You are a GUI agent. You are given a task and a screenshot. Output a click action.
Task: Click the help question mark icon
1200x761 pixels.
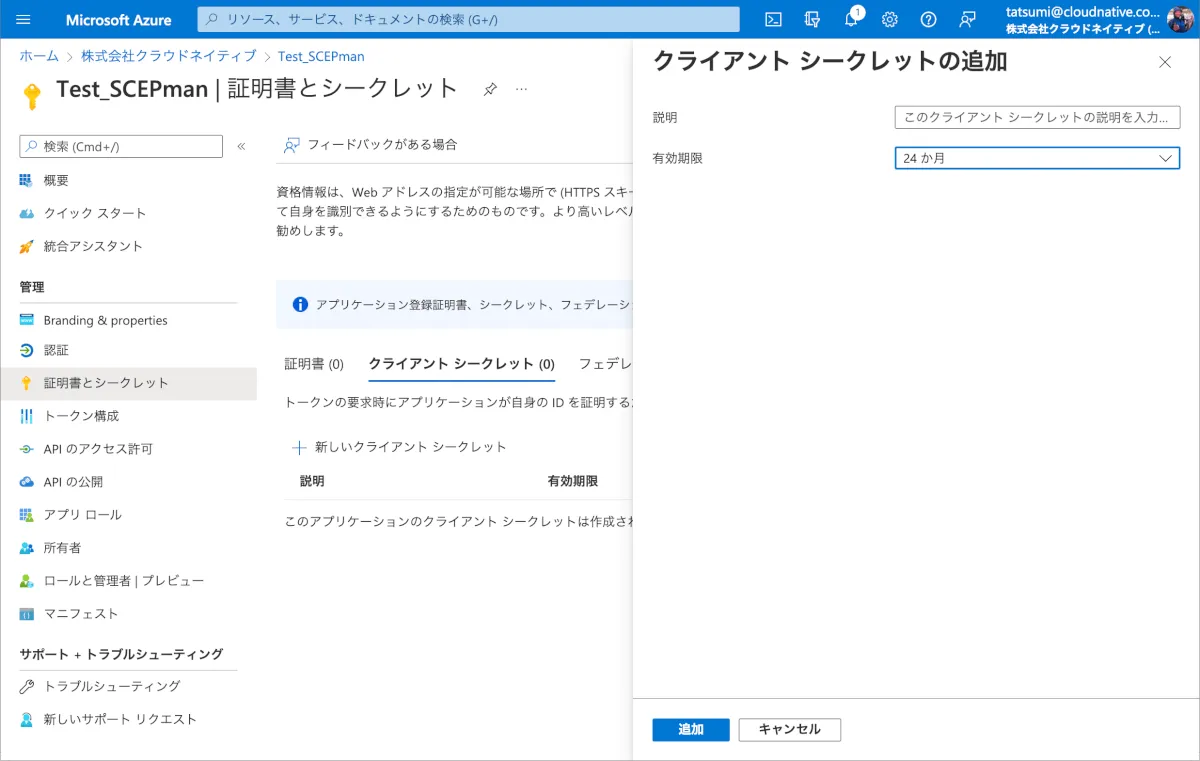pos(928,19)
